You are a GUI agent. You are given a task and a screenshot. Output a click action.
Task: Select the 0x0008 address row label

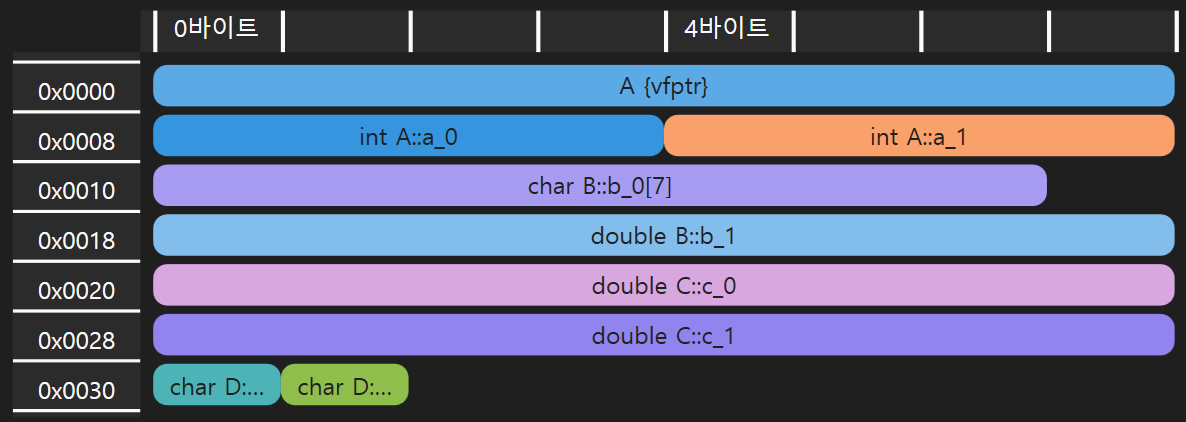pyautogui.click(x=77, y=141)
